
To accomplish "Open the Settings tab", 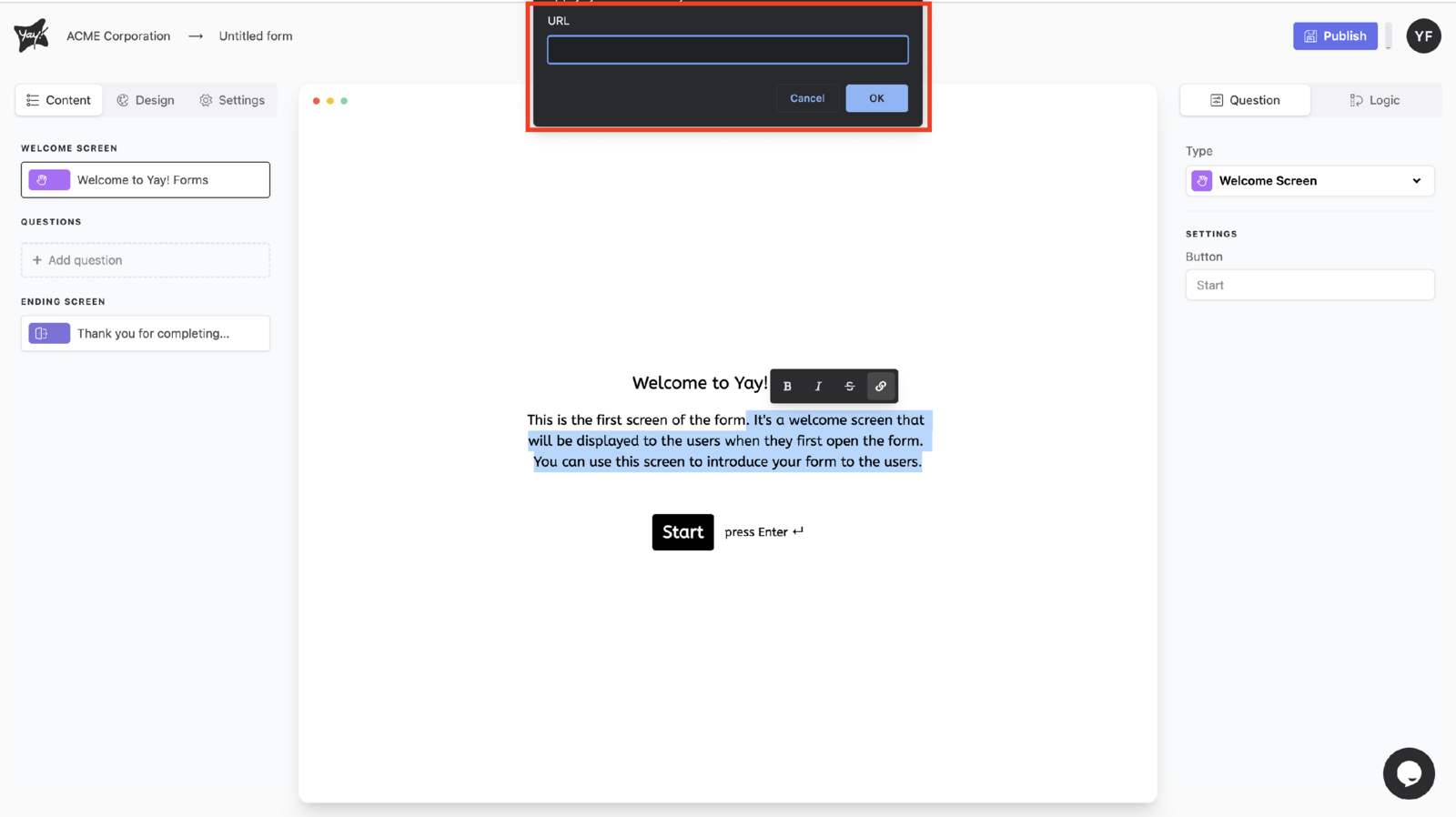I will pyautogui.click(x=232, y=100).
